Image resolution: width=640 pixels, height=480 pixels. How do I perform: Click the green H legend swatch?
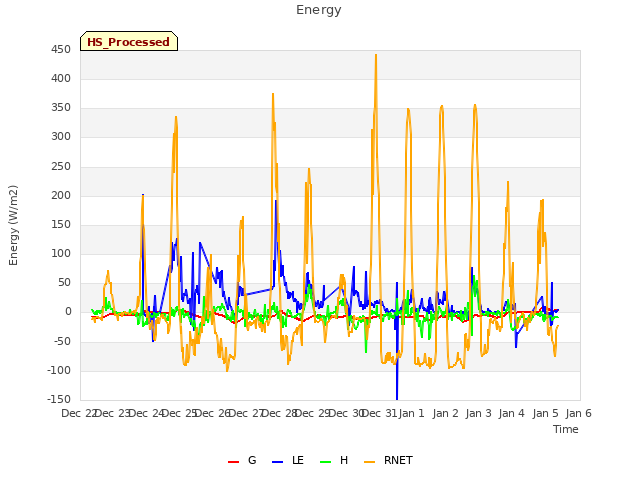tap(325, 462)
